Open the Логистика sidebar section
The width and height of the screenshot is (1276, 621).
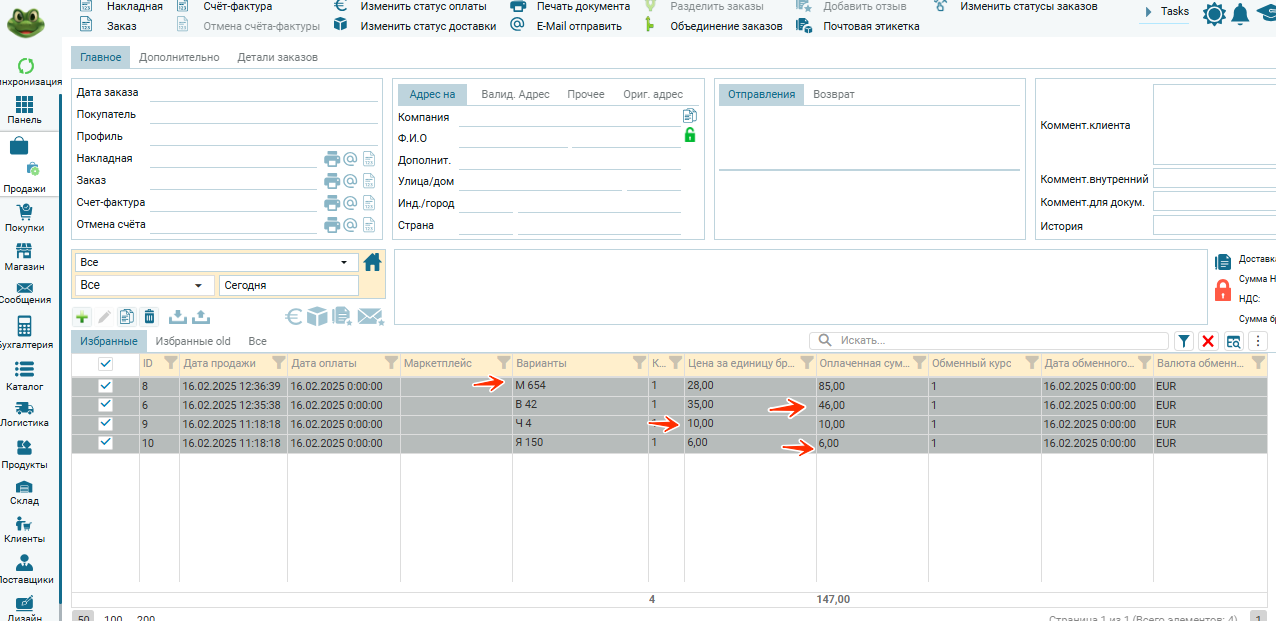(x=25, y=414)
